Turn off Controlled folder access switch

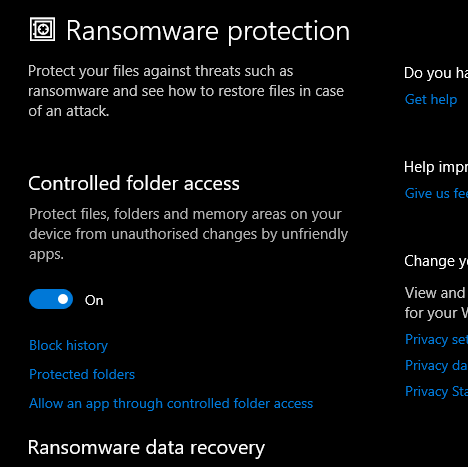tap(51, 299)
